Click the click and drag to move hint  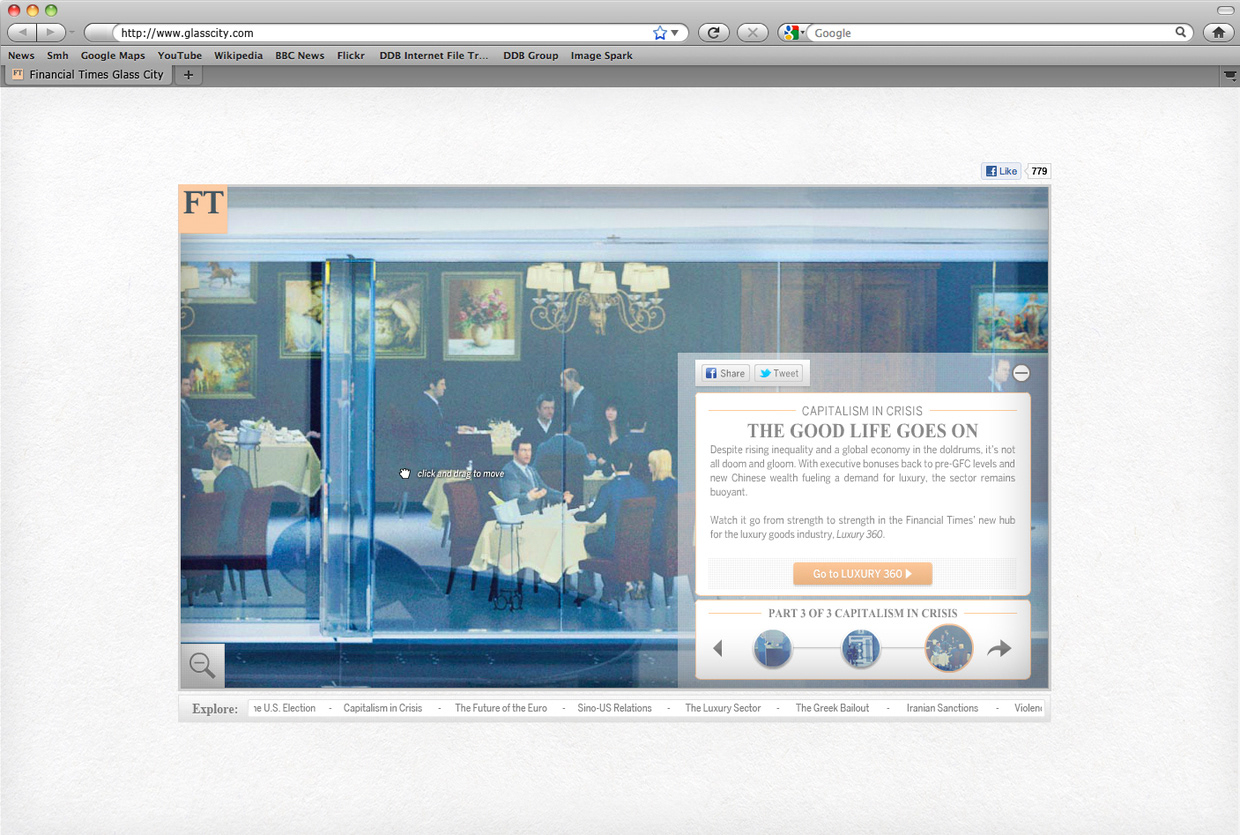[x=460, y=474]
